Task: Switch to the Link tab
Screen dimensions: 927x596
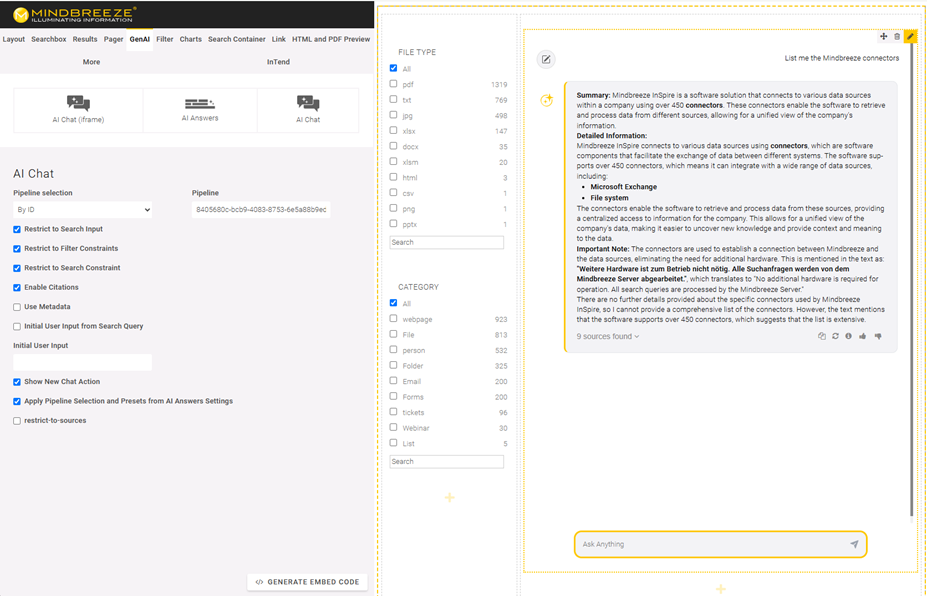Action: (278, 40)
